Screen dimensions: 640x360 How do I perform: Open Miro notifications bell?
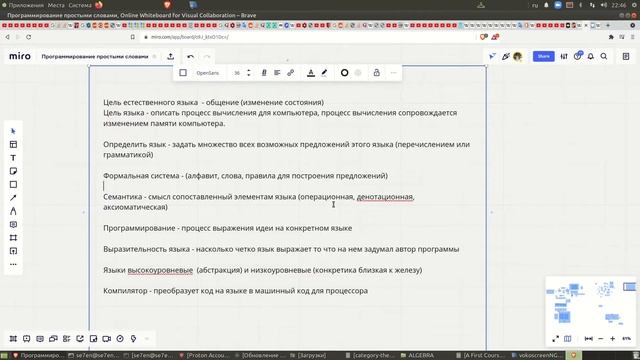pyautogui.click(x=591, y=56)
